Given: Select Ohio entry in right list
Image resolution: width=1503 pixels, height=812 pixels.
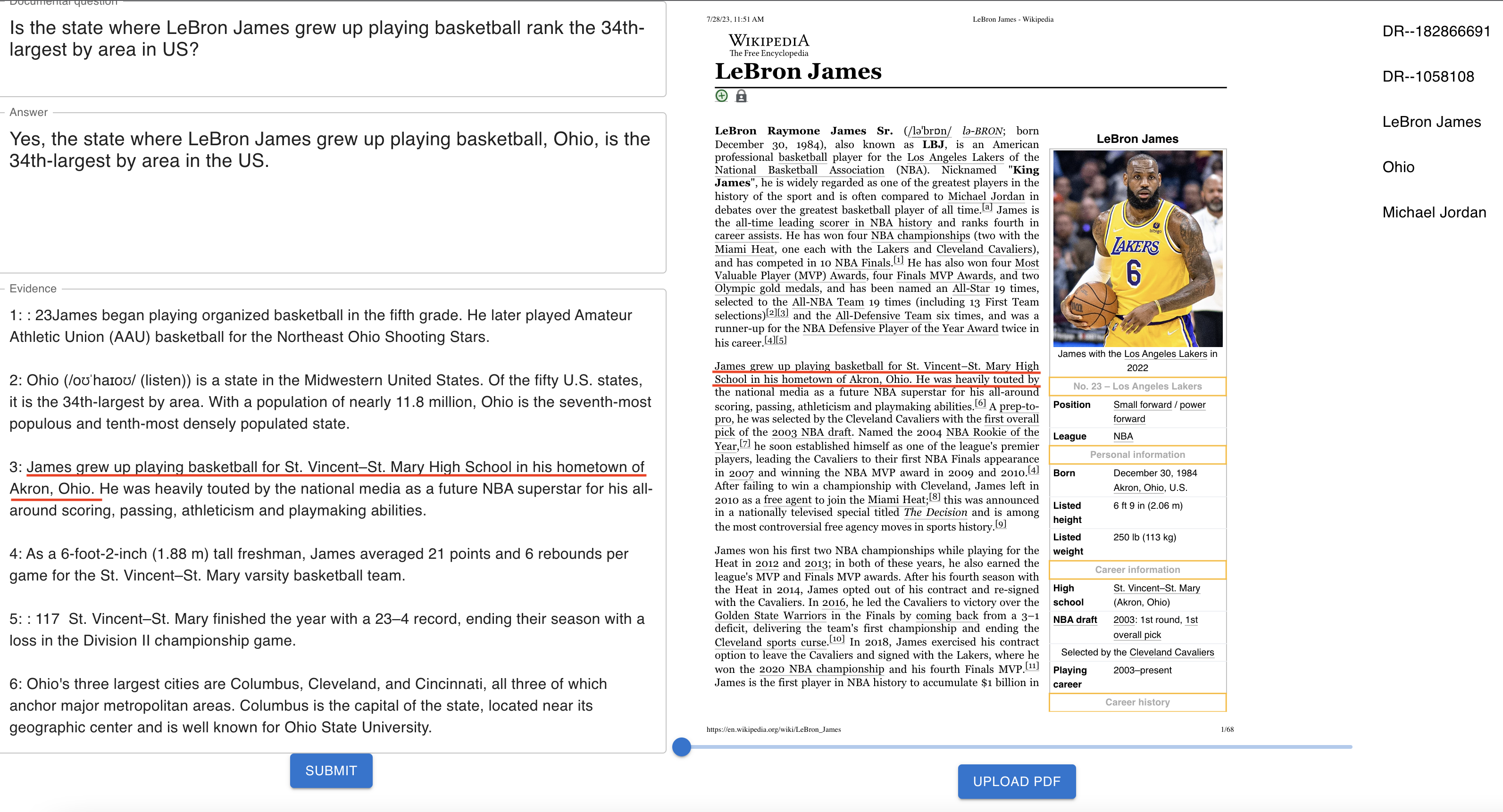Looking at the screenshot, I should click(x=1398, y=167).
